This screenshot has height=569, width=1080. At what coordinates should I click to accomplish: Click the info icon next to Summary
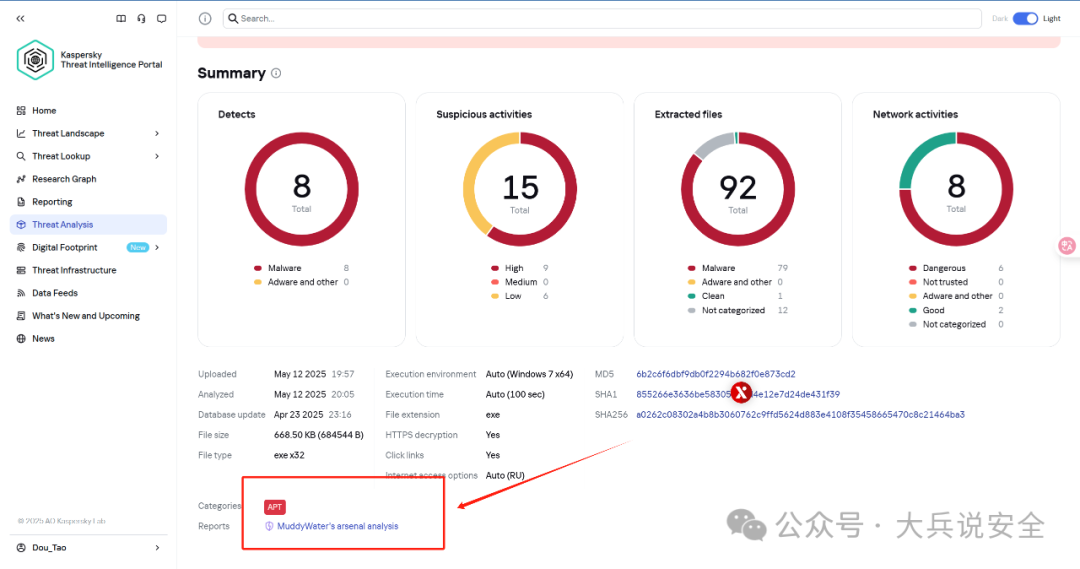pyautogui.click(x=276, y=73)
